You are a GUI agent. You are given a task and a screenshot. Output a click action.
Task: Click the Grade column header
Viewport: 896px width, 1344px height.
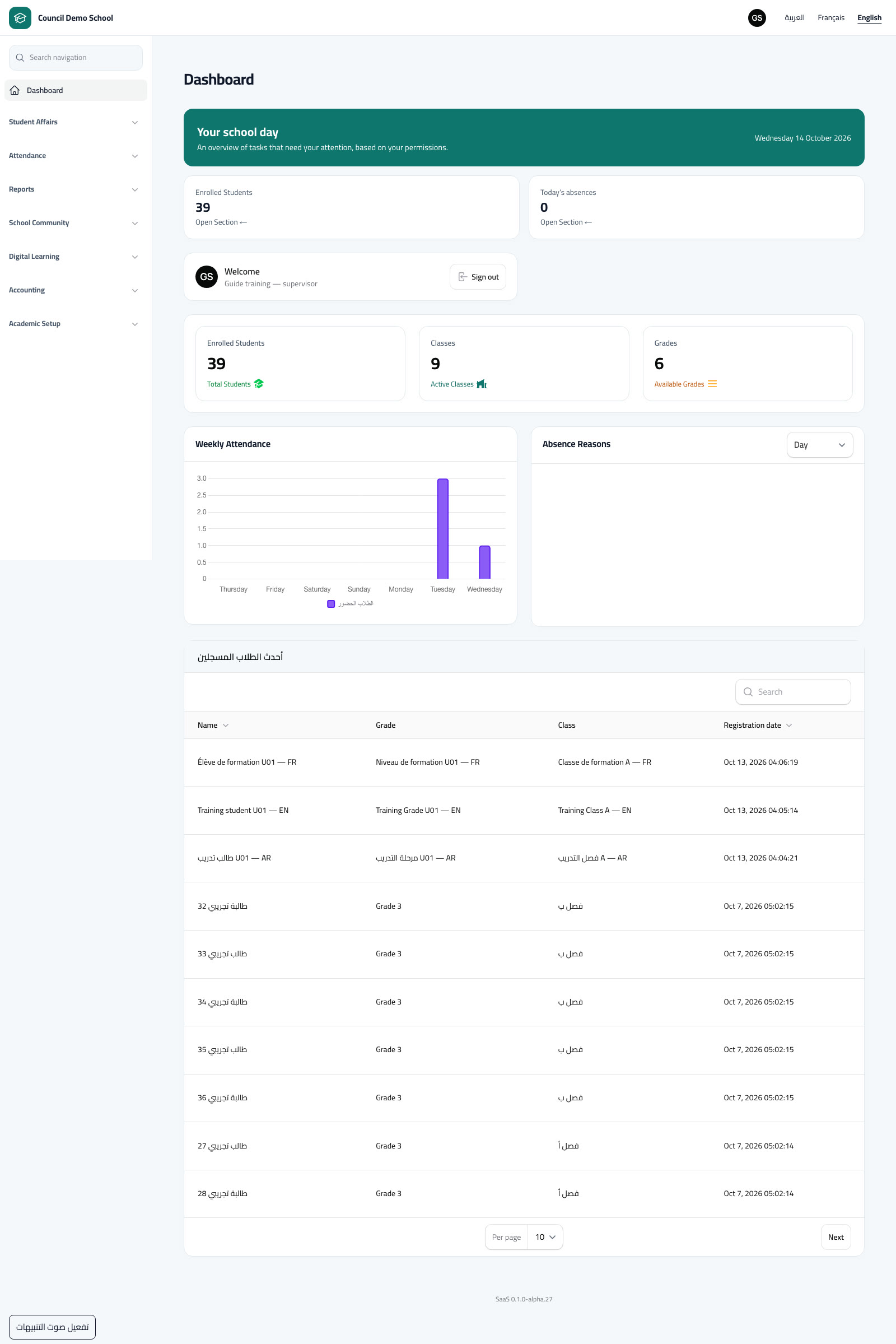click(385, 725)
